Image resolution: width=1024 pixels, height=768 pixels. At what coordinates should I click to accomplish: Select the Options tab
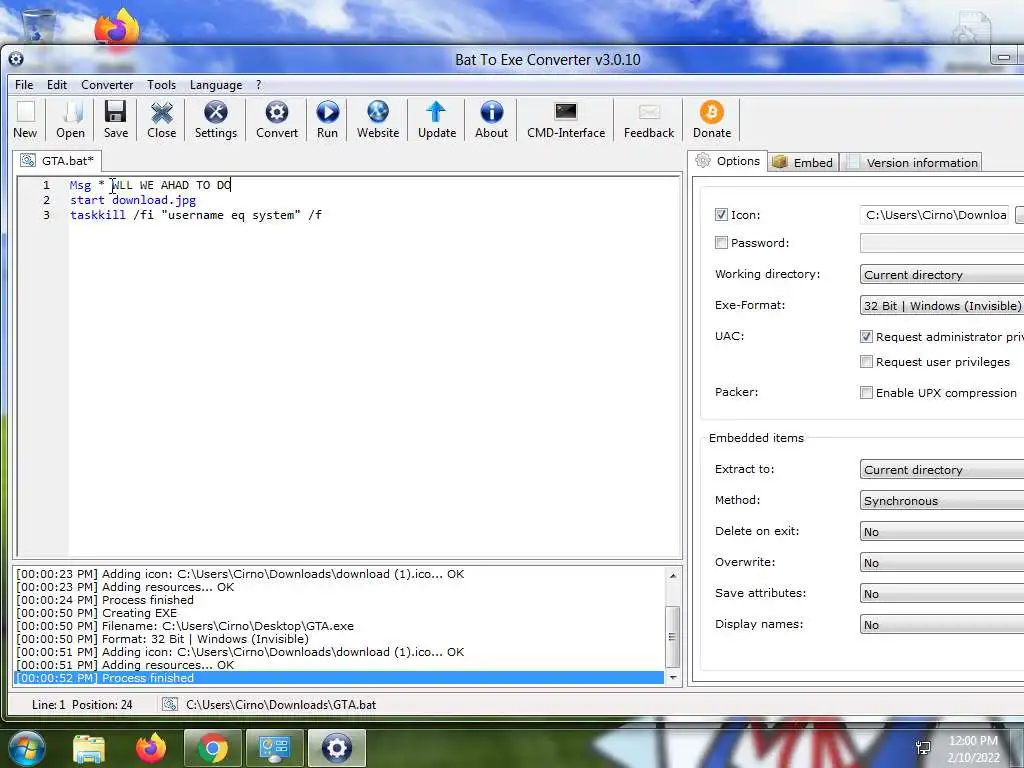(728, 161)
